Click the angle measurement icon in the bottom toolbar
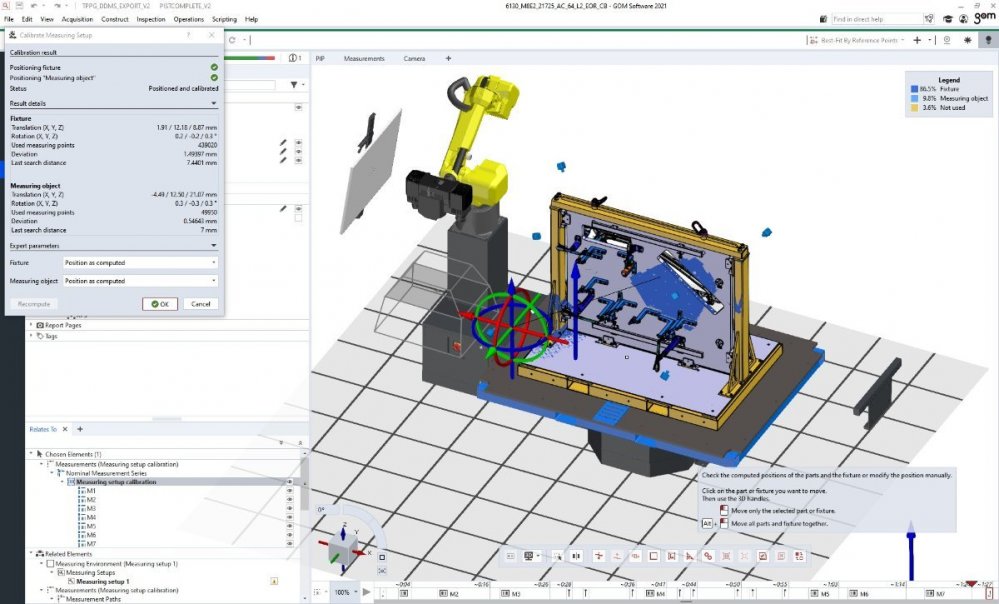Image resolution: width=999 pixels, height=604 pixels. point(690,556)
